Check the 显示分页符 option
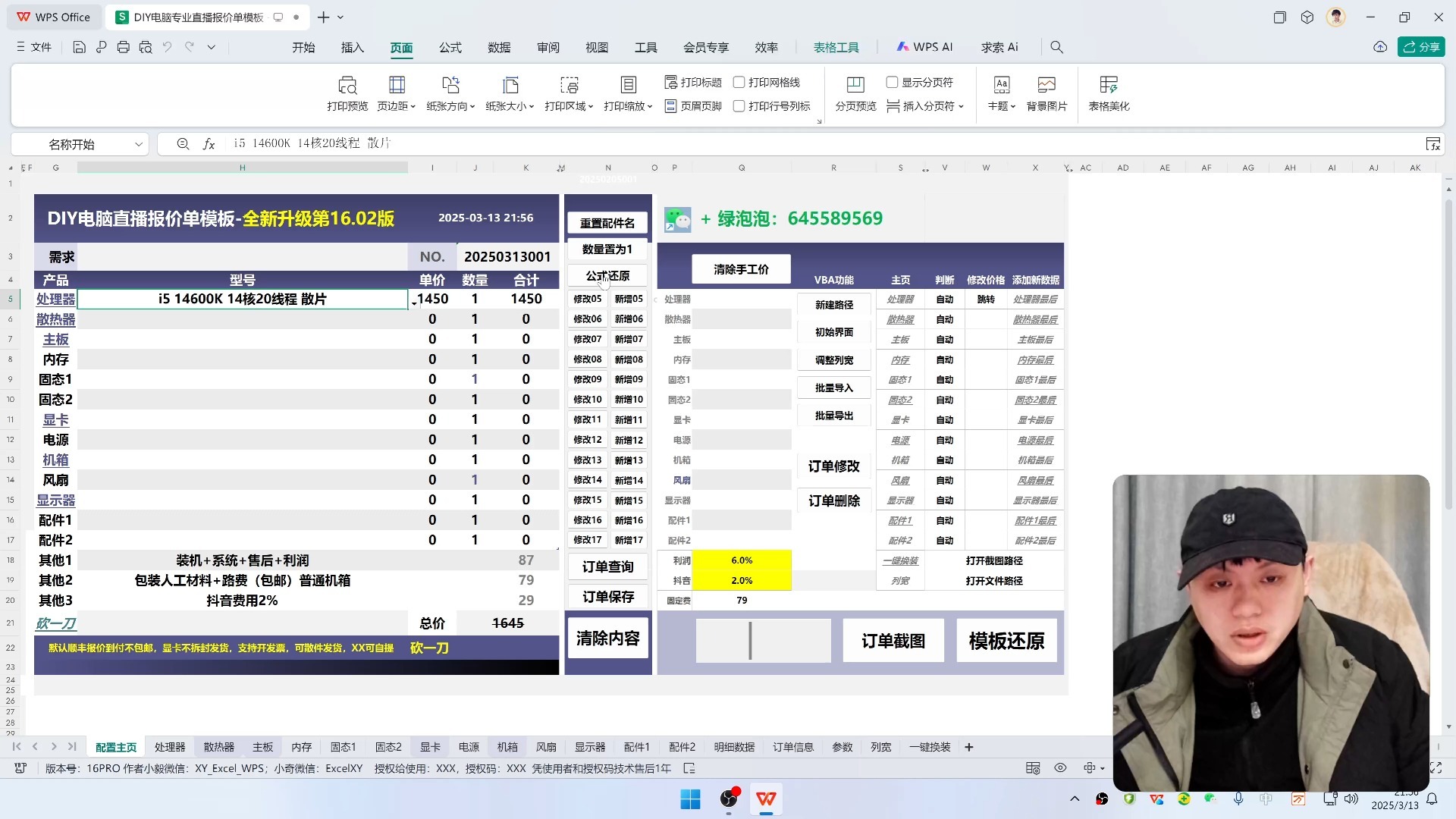The image size is (1456, 819). point(892,82)
